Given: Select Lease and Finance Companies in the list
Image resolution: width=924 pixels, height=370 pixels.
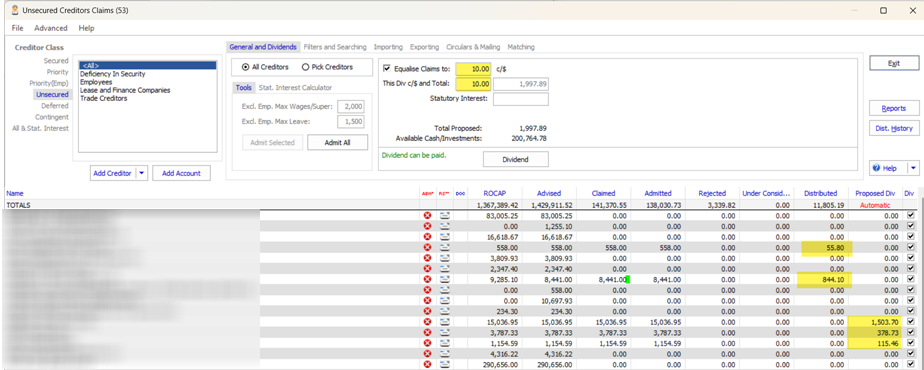Looking at the screenshot, I should (x=126, y=90).
